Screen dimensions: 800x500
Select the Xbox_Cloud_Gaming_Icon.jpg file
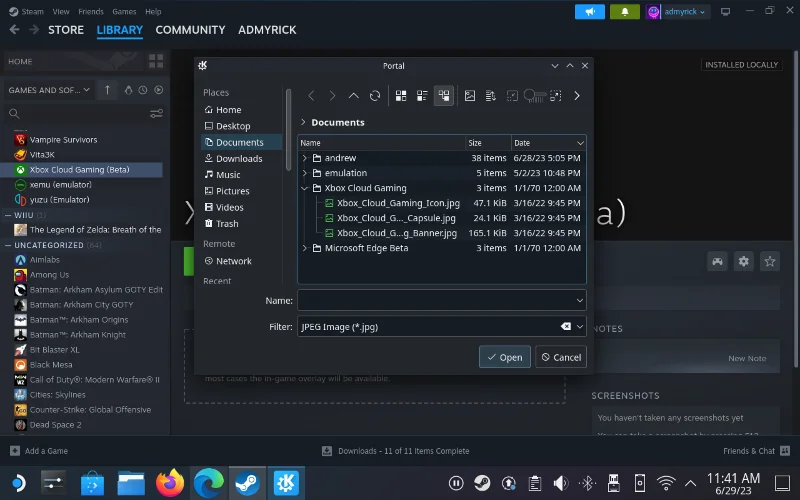(398, 203)
